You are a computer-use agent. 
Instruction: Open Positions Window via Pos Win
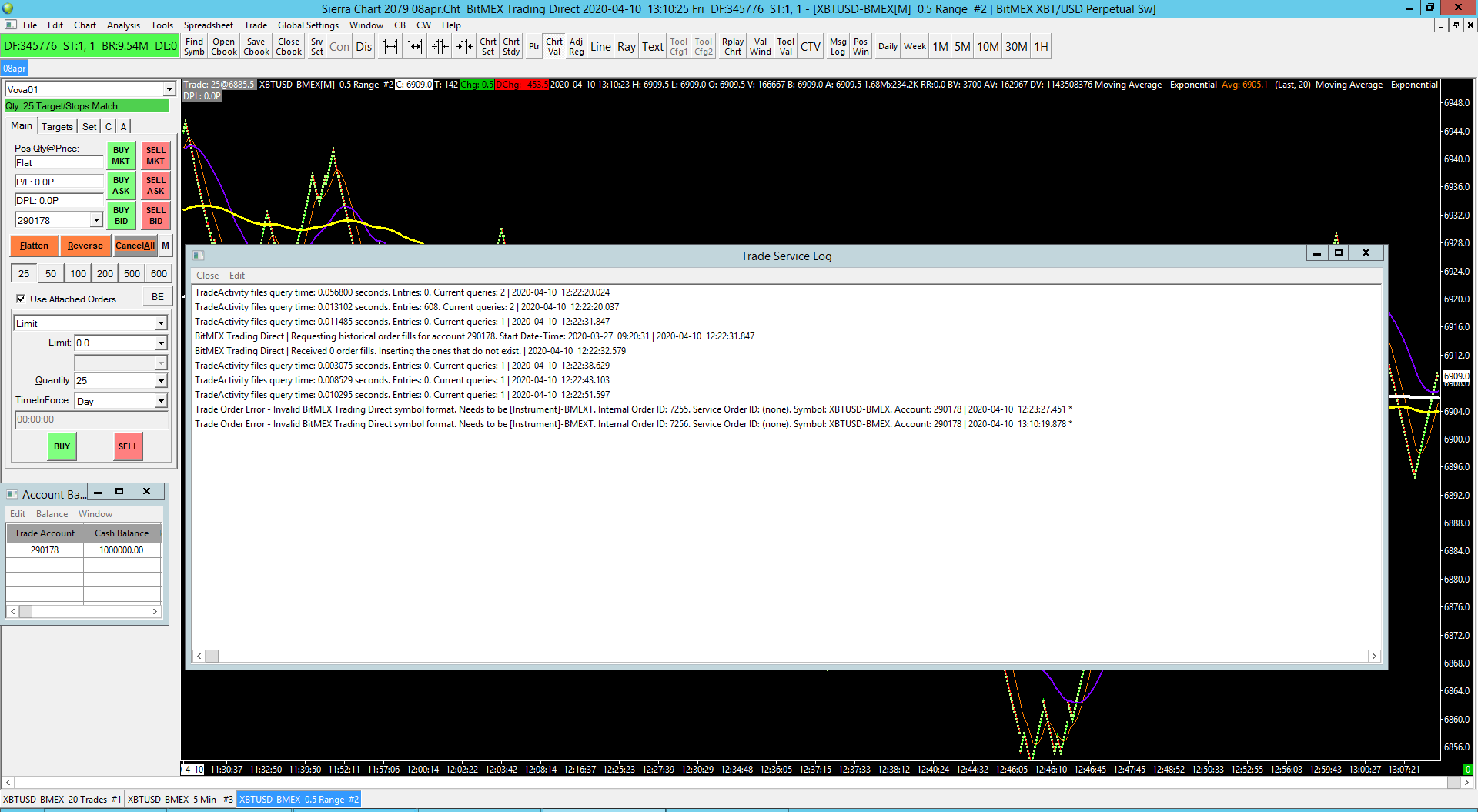point(861,47)
